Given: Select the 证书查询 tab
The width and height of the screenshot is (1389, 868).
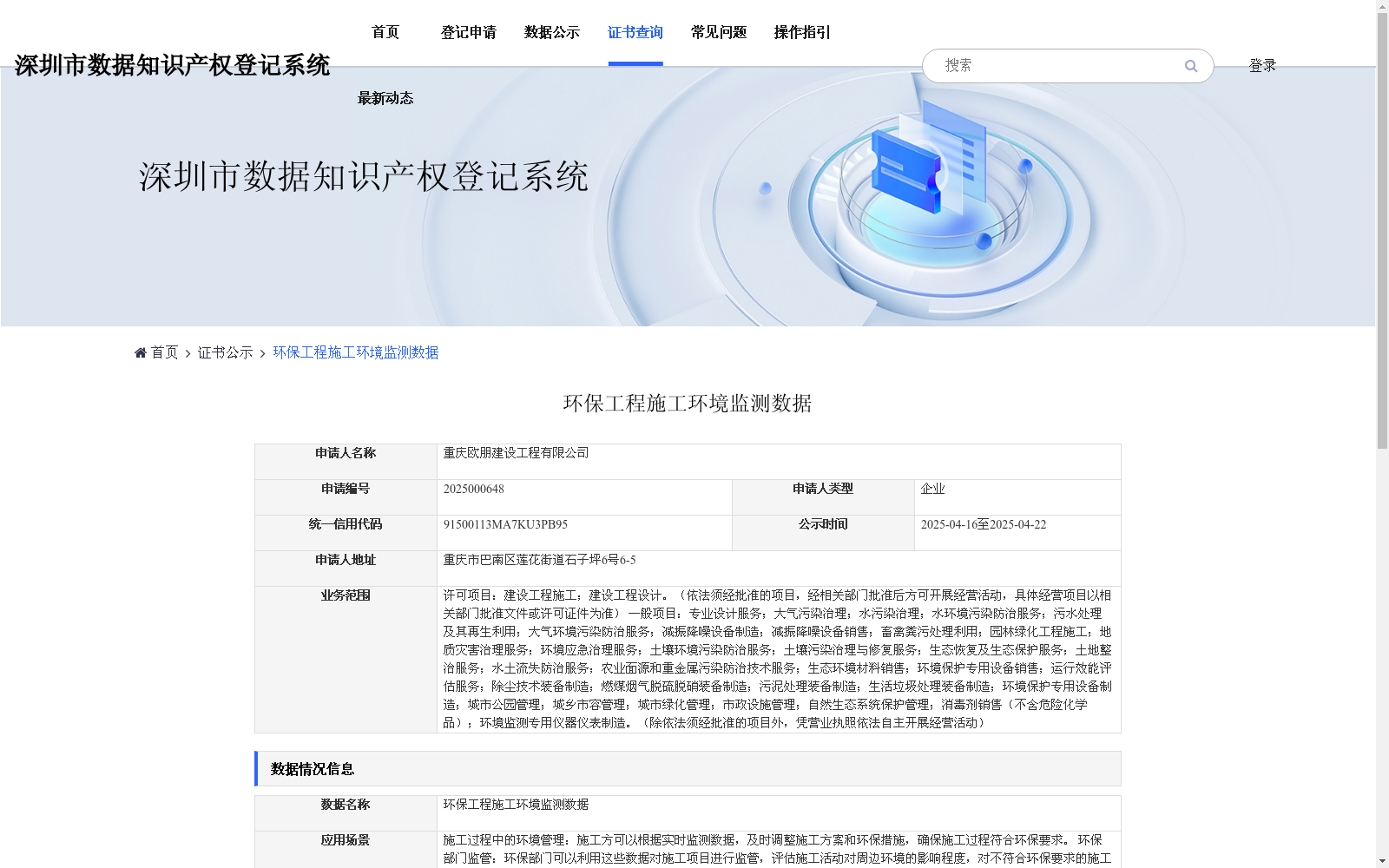Looking at the screenshot, I should click(x=635, y=33).
